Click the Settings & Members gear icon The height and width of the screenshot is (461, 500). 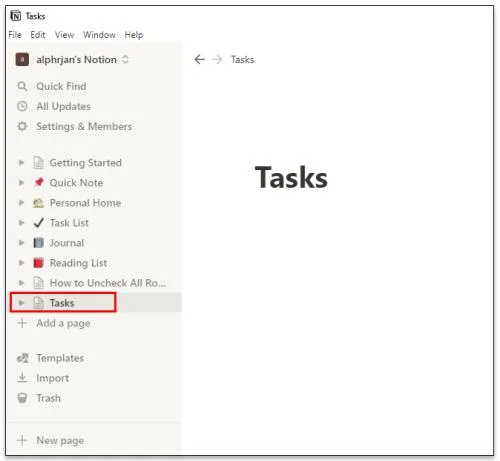click(22, 126)
